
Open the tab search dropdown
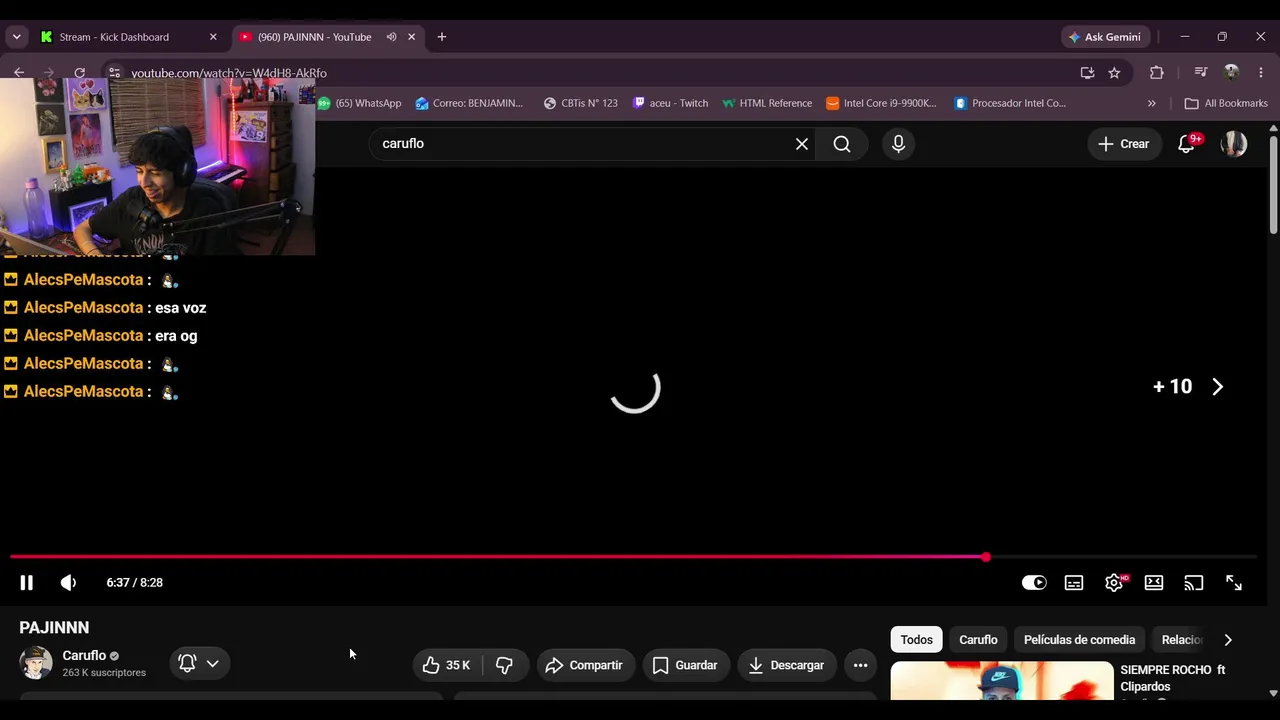[16, 37]
